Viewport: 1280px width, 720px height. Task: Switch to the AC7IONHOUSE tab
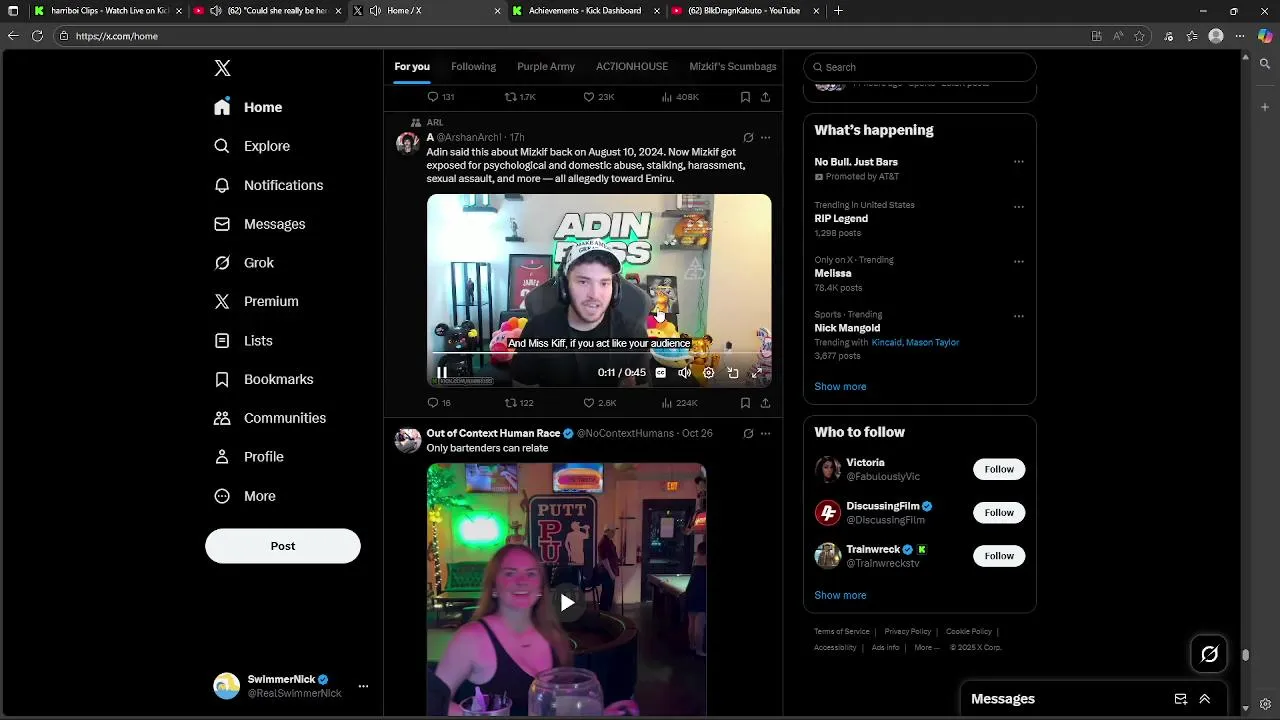(x=632, y=67)
